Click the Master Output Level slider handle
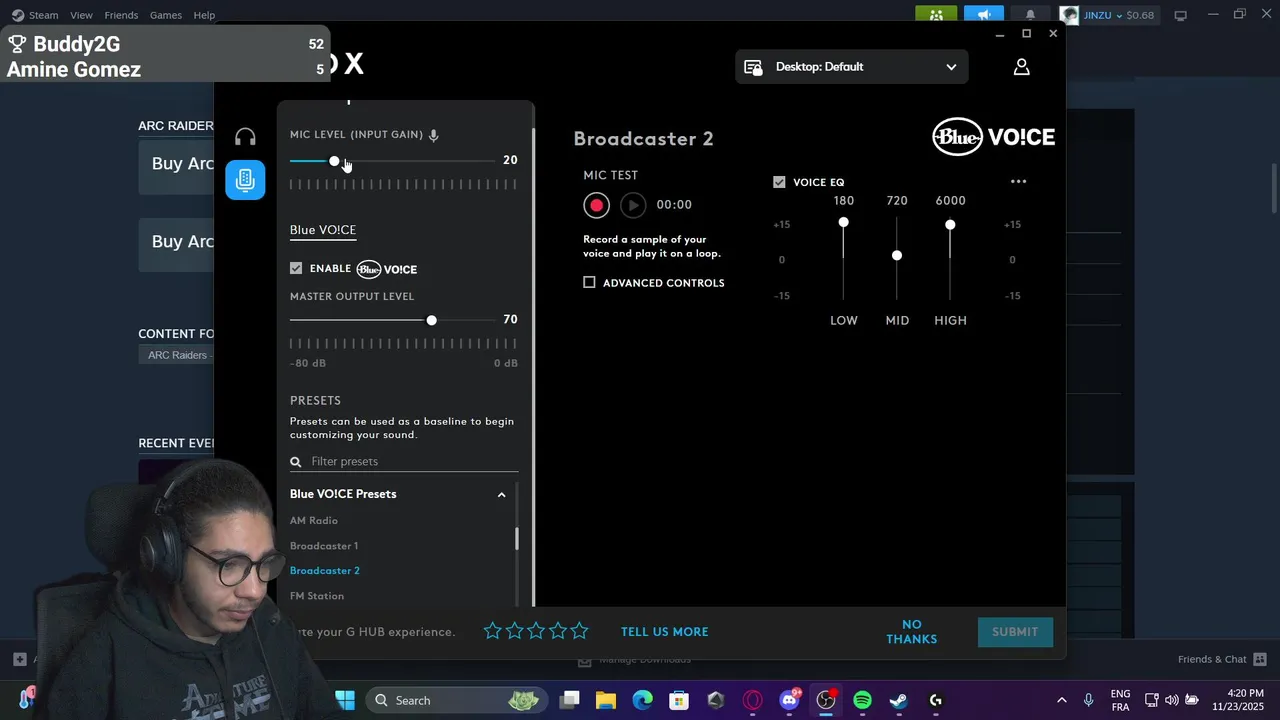Viewport: 1280px width, 720px height. pos(431,320)
